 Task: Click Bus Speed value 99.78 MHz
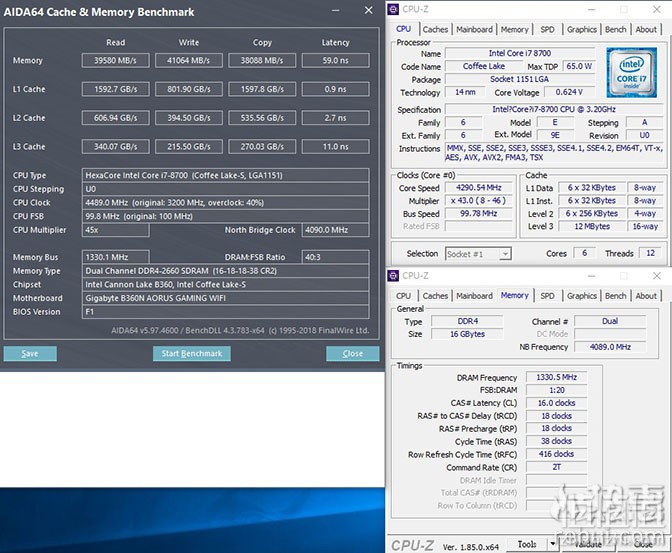pyautogui.click(x=479, y=213)
